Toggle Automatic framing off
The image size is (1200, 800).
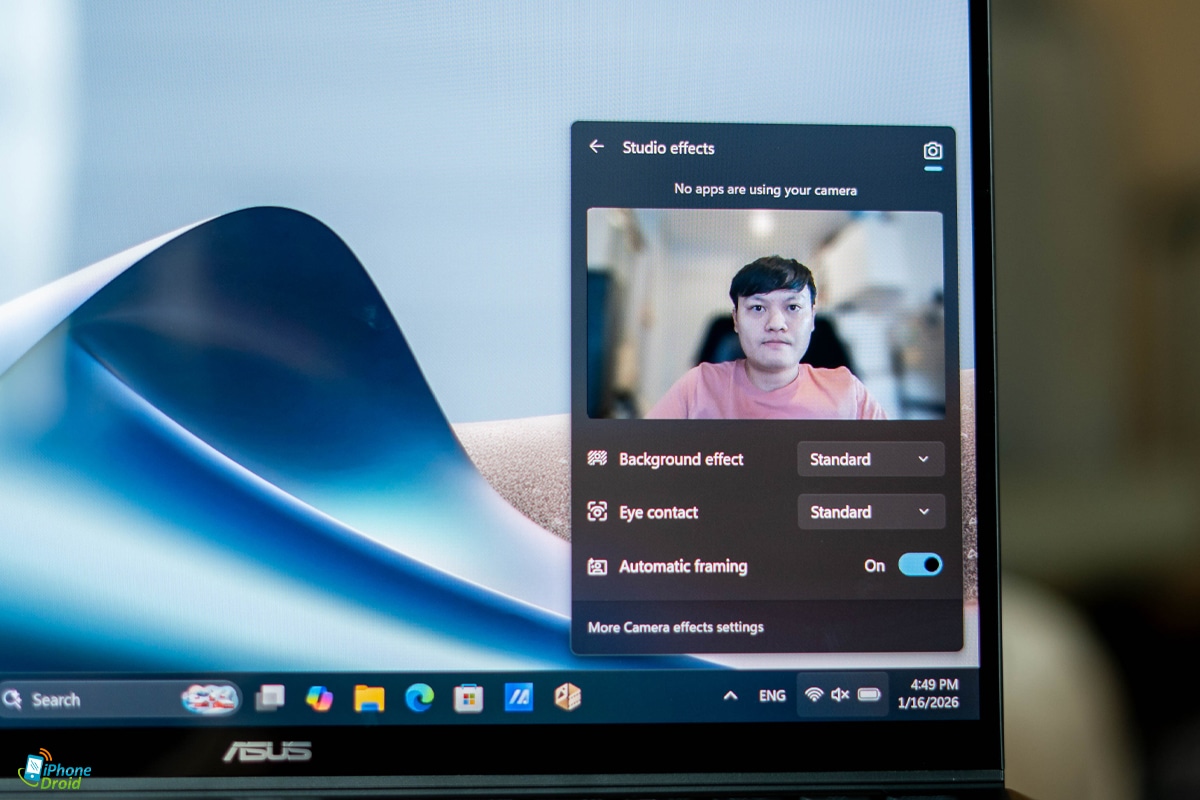pyautogui.click(x=920, y=565)
